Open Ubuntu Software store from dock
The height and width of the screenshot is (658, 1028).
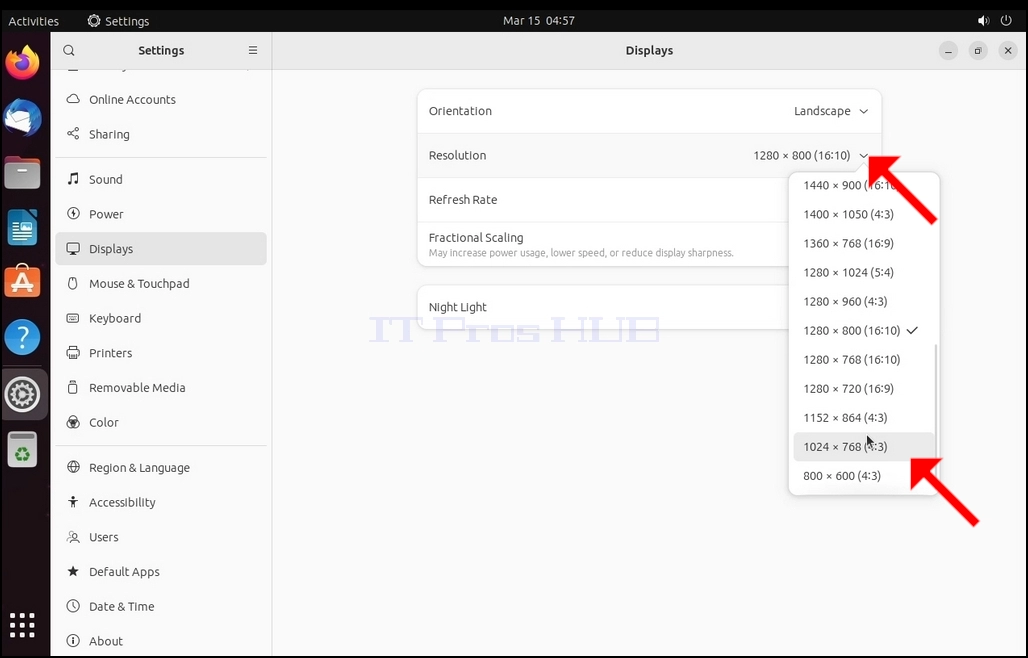tap(22, 281)
